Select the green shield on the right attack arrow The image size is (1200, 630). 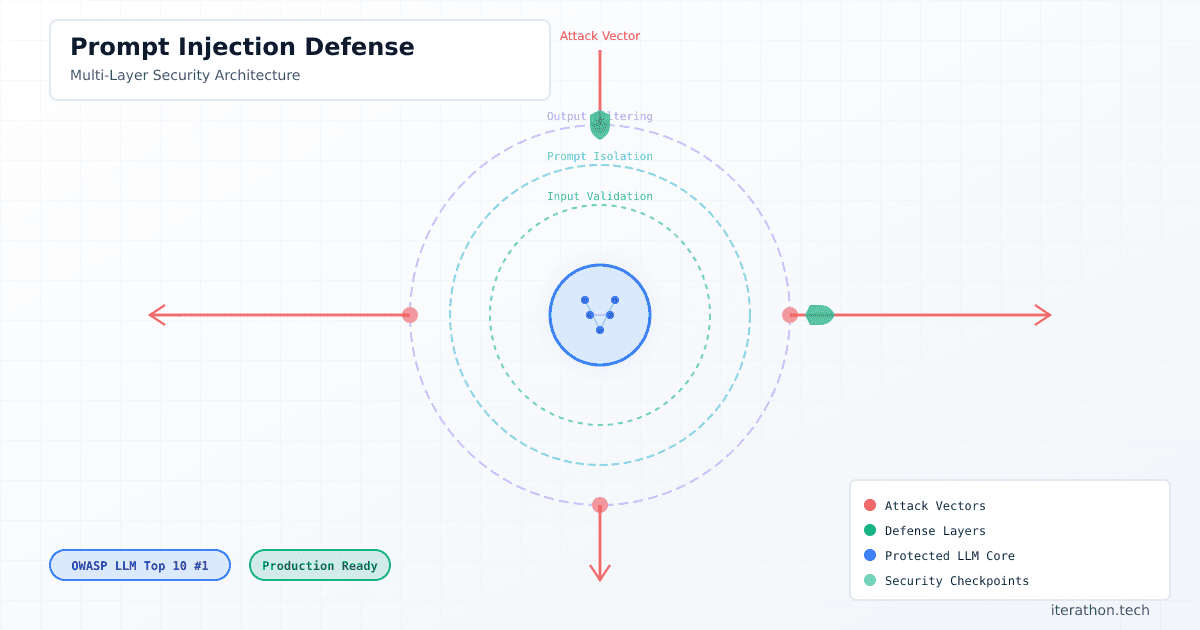point(818,314)
